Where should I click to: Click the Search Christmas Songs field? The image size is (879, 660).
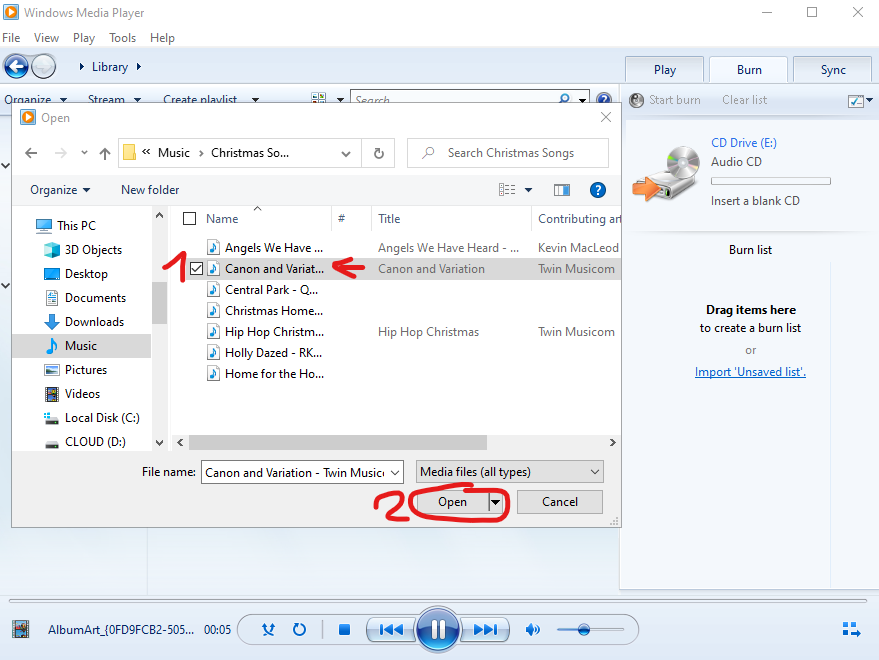508,153
